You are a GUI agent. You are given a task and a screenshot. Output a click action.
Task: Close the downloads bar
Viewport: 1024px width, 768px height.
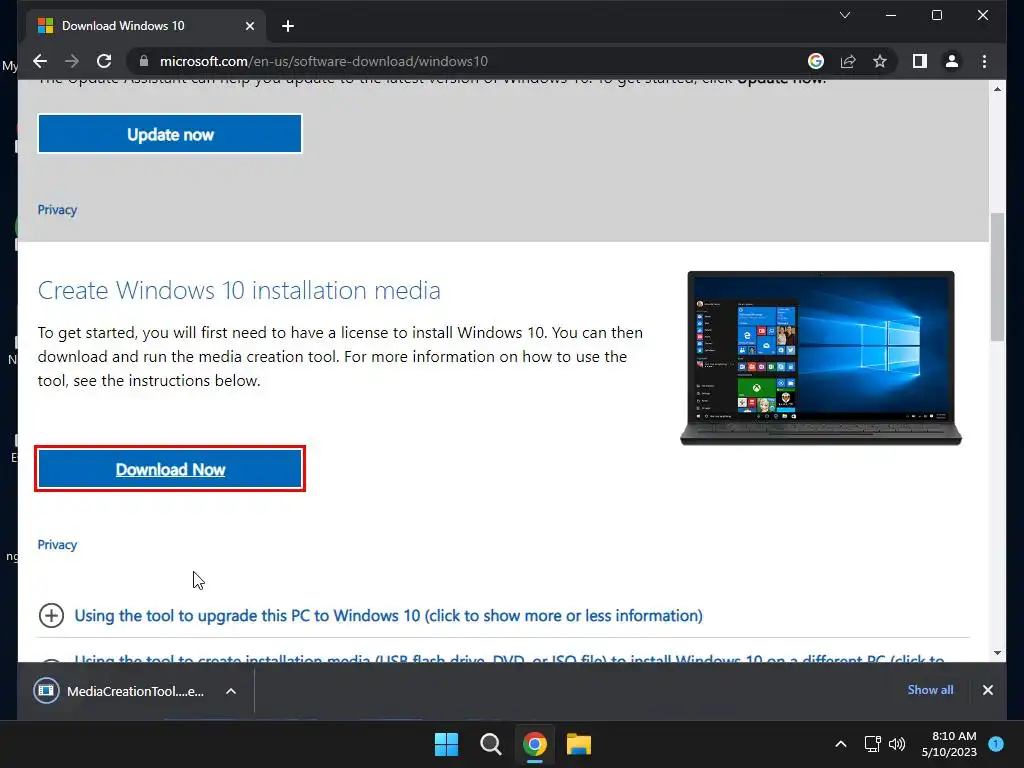[987, 690]
